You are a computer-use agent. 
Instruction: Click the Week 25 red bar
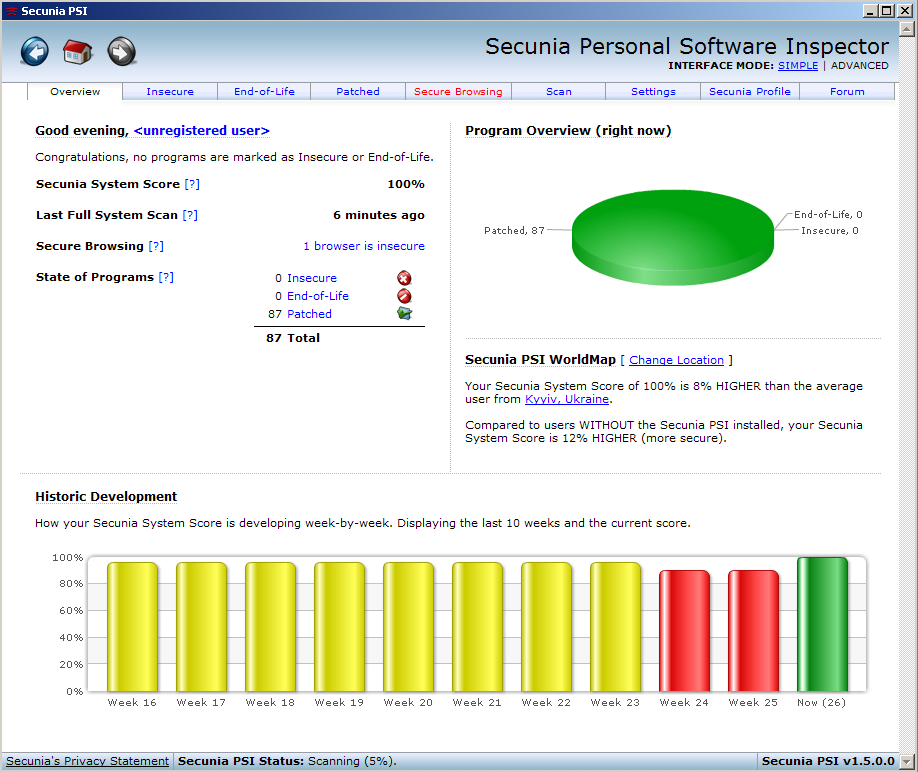pos(753,631)
